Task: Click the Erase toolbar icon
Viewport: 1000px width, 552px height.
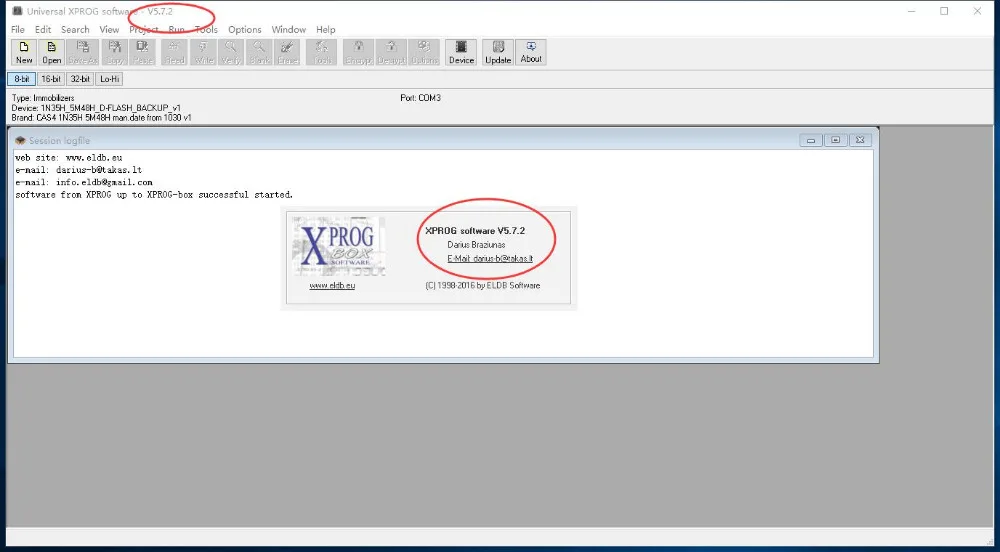Action: [x=287, y=52]
